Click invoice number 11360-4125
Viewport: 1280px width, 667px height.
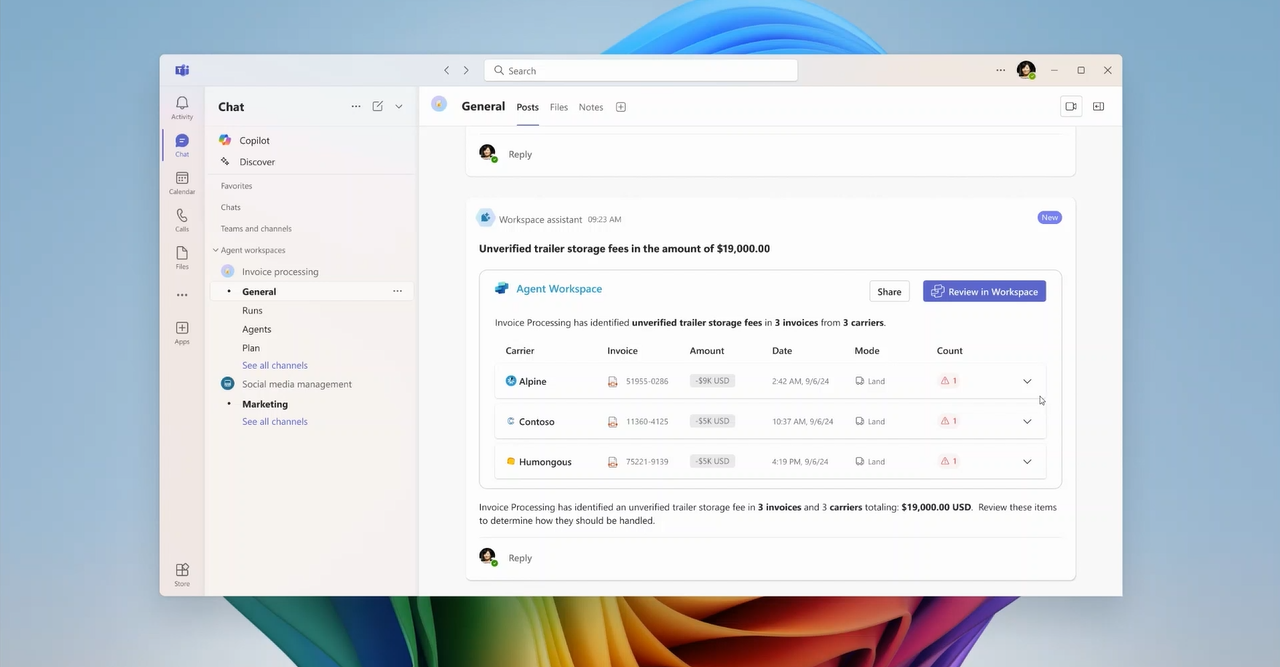click(647, 422)
